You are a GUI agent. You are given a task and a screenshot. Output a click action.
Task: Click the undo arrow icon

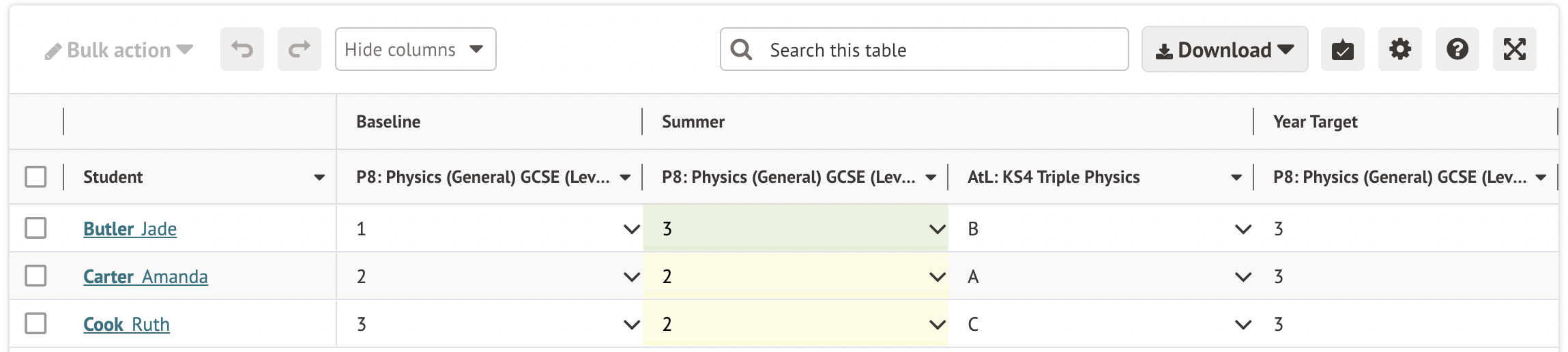point(242,49)
